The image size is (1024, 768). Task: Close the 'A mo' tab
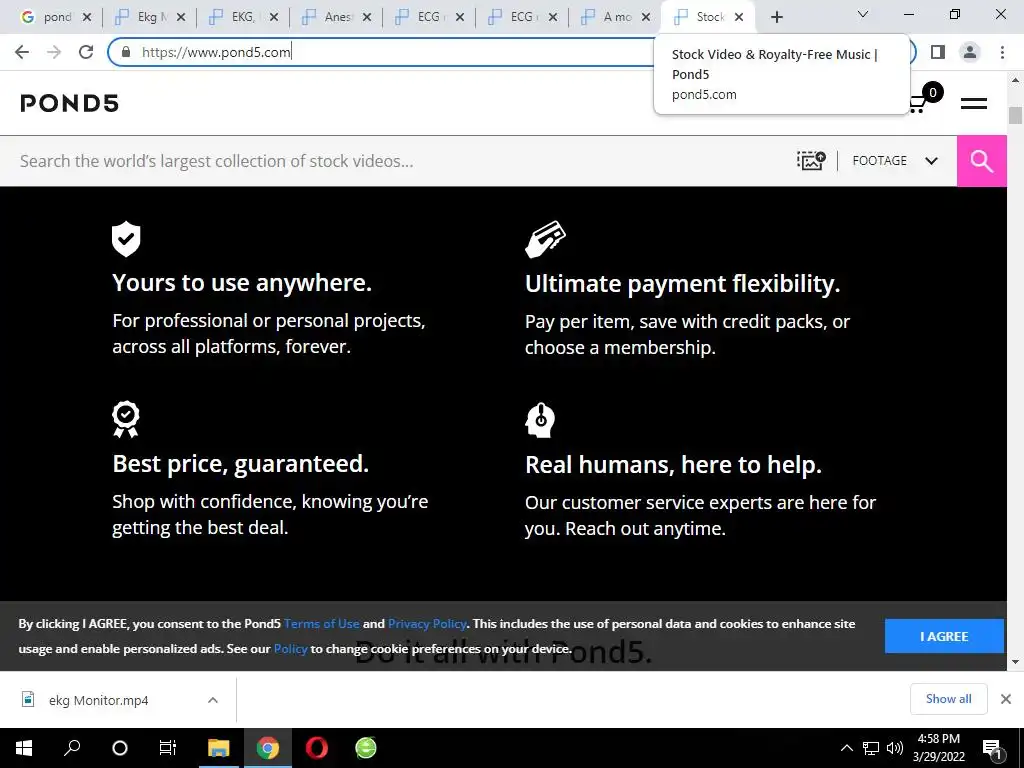(x=646, y=17)
